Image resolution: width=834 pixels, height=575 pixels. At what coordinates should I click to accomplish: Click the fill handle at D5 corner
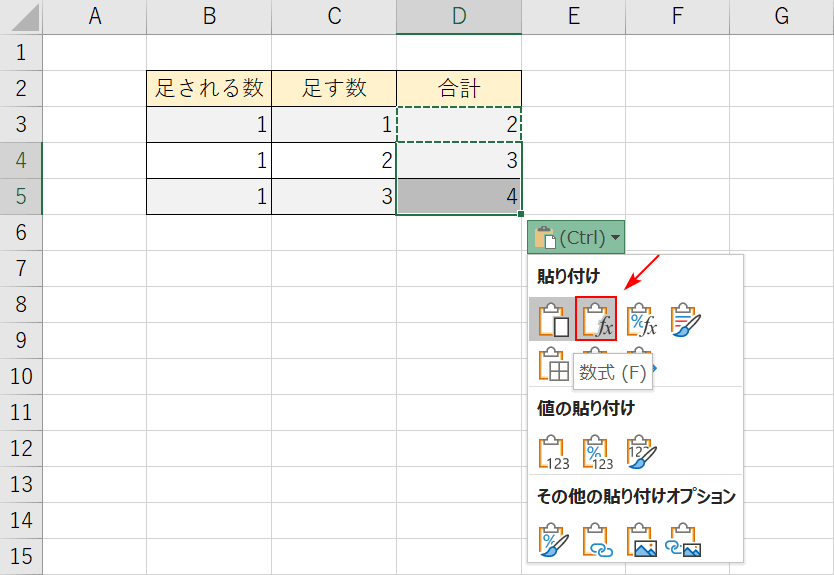(x=521, y=214)
